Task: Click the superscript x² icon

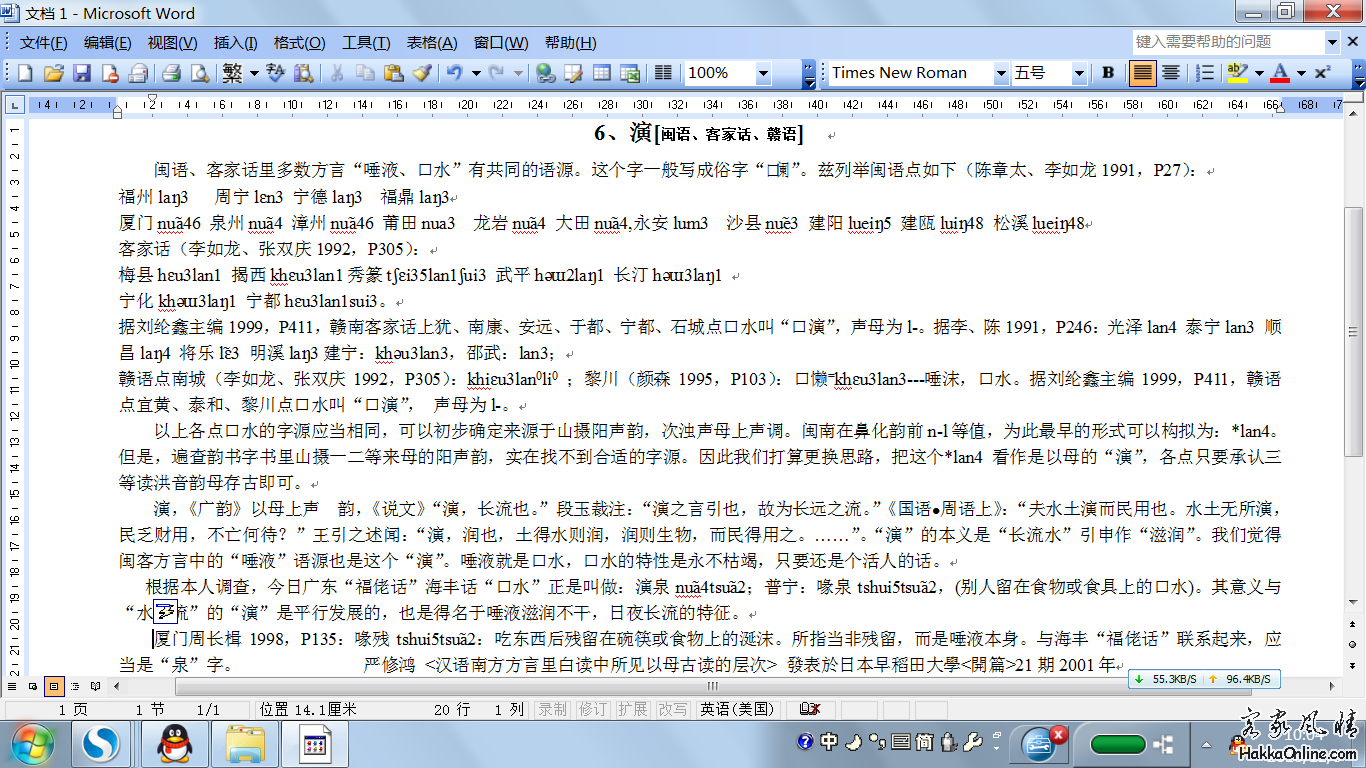Action: (x=1322, y=73)
